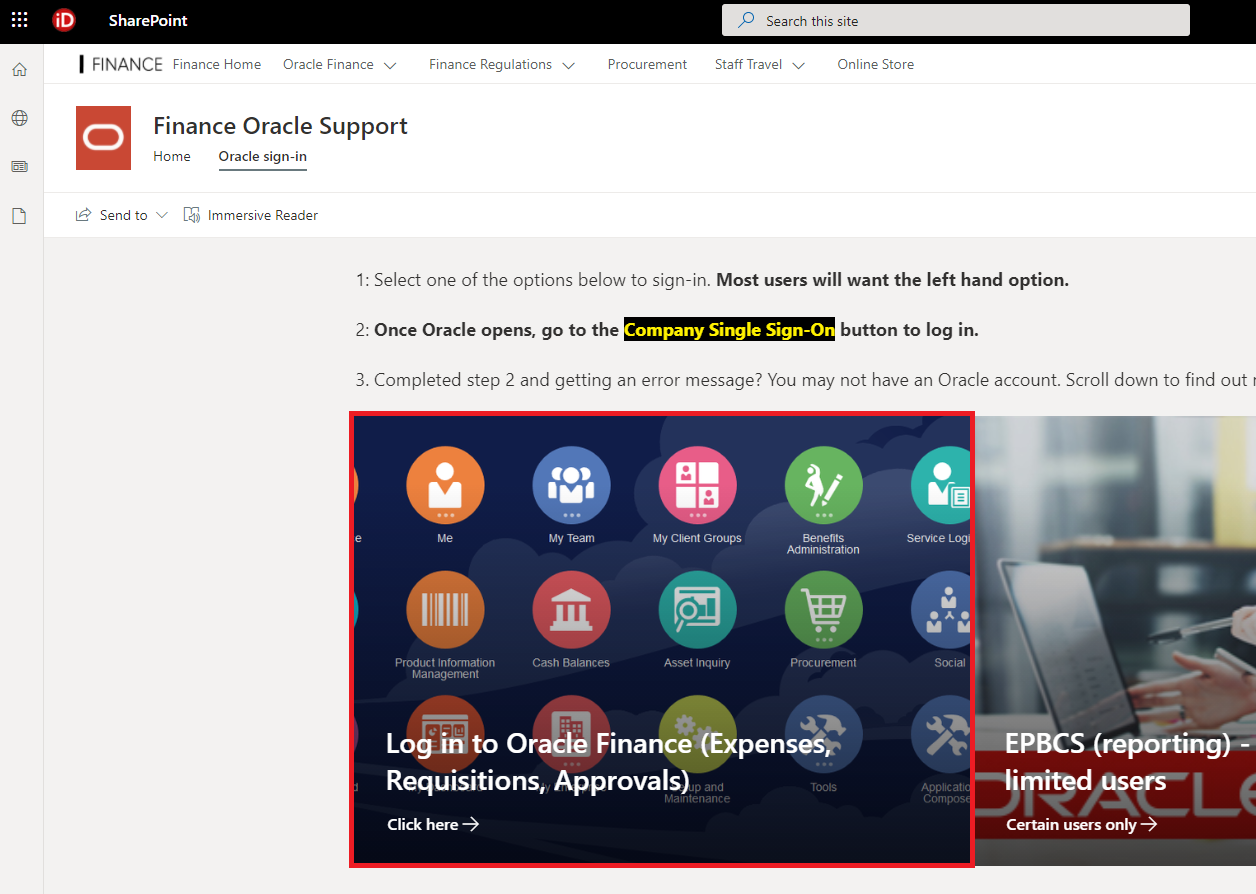Image resolution: width=1256 pixels, height=894 pixels.
Task: Open the 'Log in to Oracle Finance' tile heading
Action: click(609, 761)
